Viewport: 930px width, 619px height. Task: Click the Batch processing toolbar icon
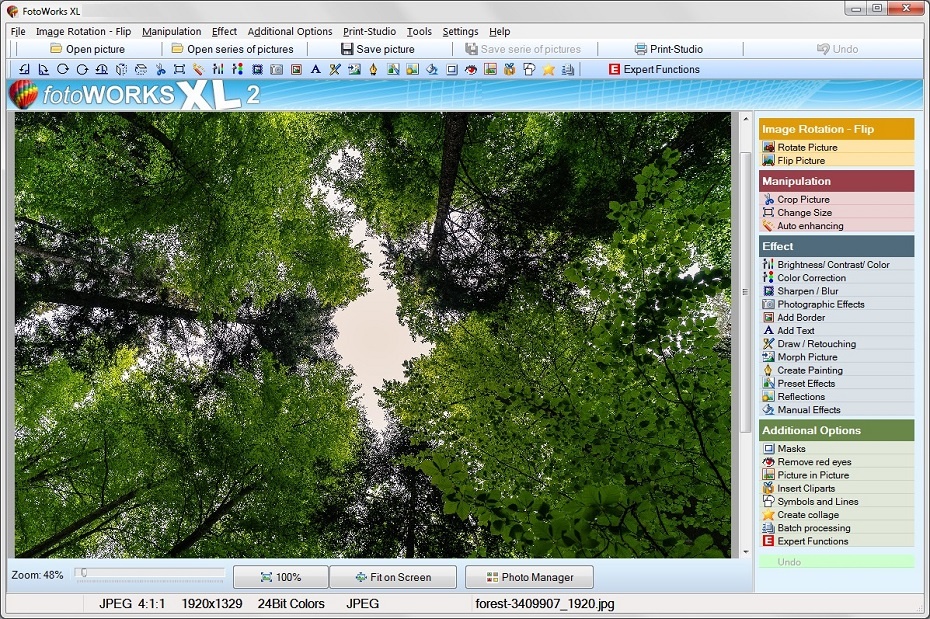coord(568,69)
